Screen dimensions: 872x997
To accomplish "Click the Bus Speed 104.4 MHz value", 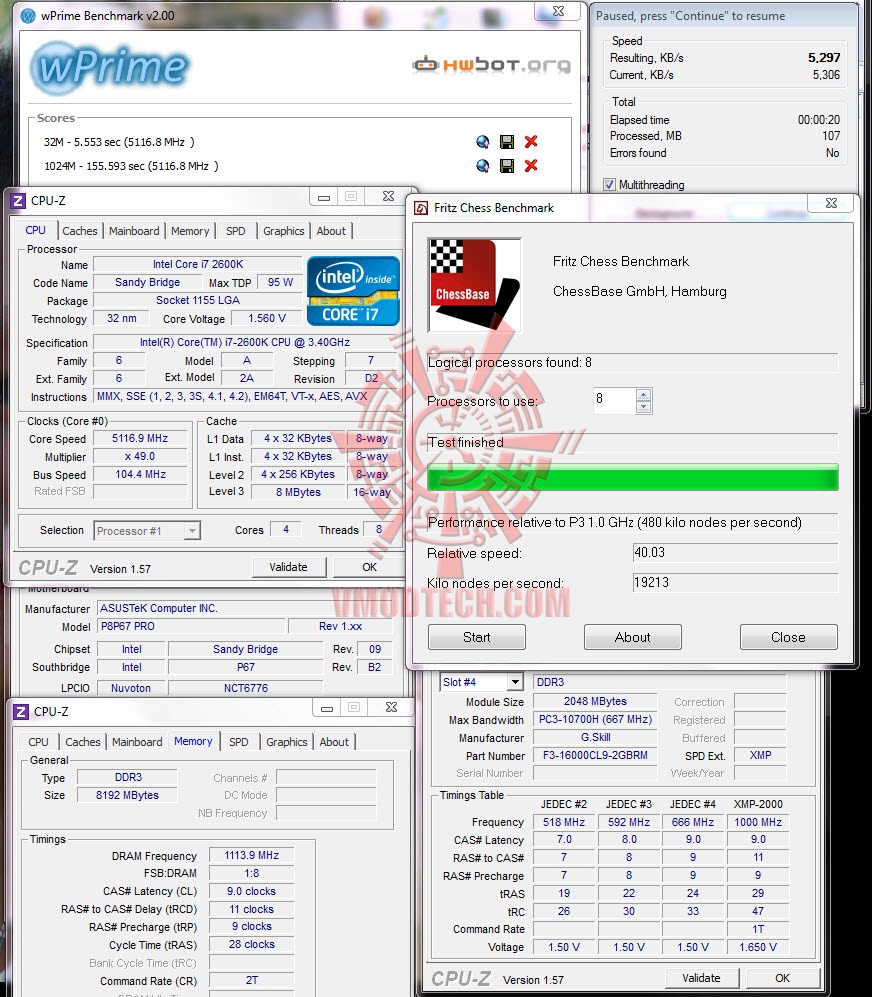I will [141, 474].
